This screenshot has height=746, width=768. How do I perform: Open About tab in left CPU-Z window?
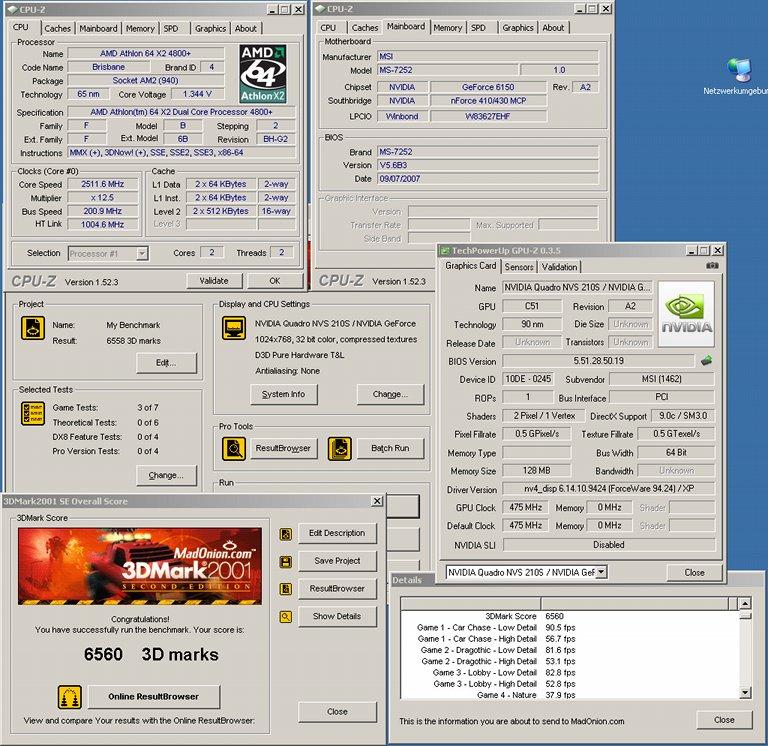pos(245,28)
